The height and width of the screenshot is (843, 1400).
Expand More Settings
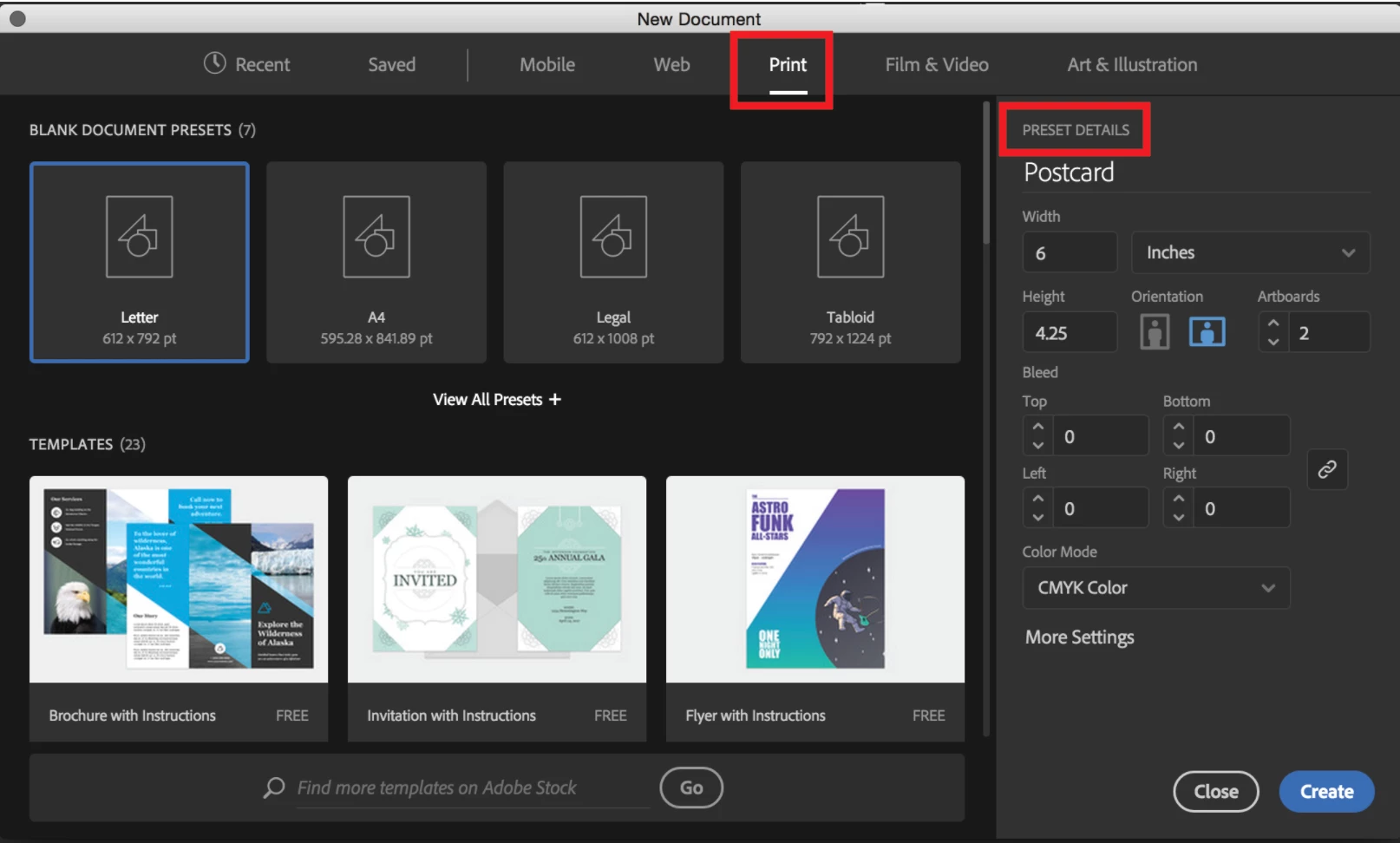click(x=1080, y=637)
